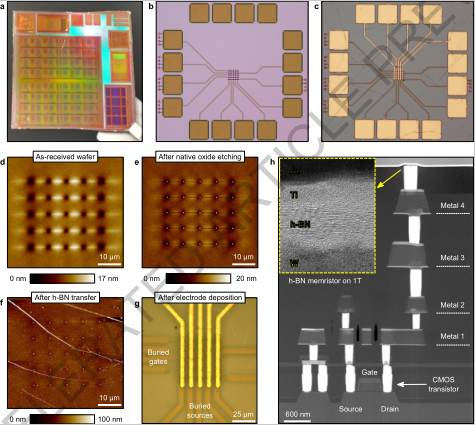Select the '10 µm' scale bar in panel f
Viewport: 475px width, 425px height.
(110, 400)
